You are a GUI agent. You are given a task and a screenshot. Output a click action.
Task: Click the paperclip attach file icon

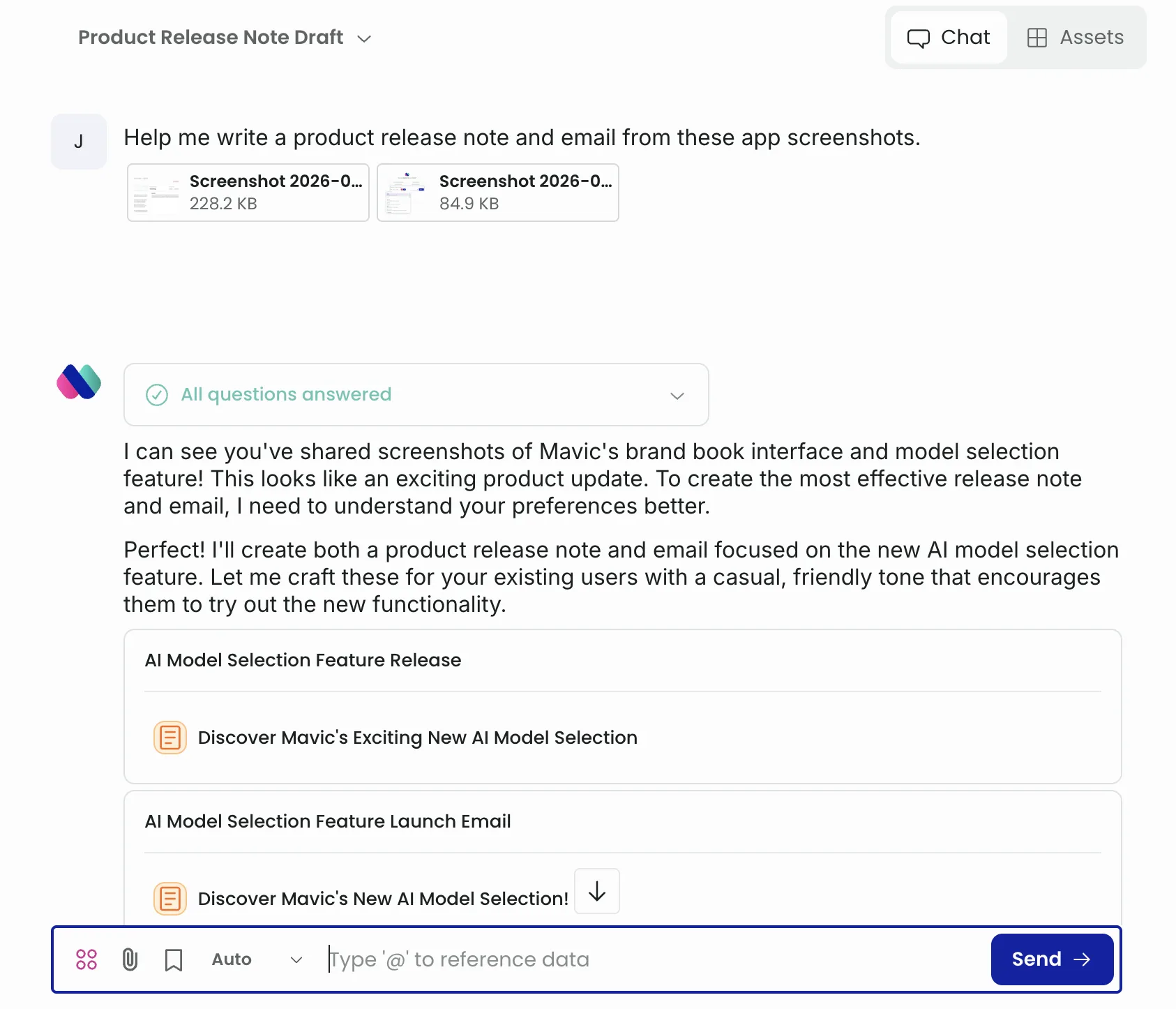point(130,959)
